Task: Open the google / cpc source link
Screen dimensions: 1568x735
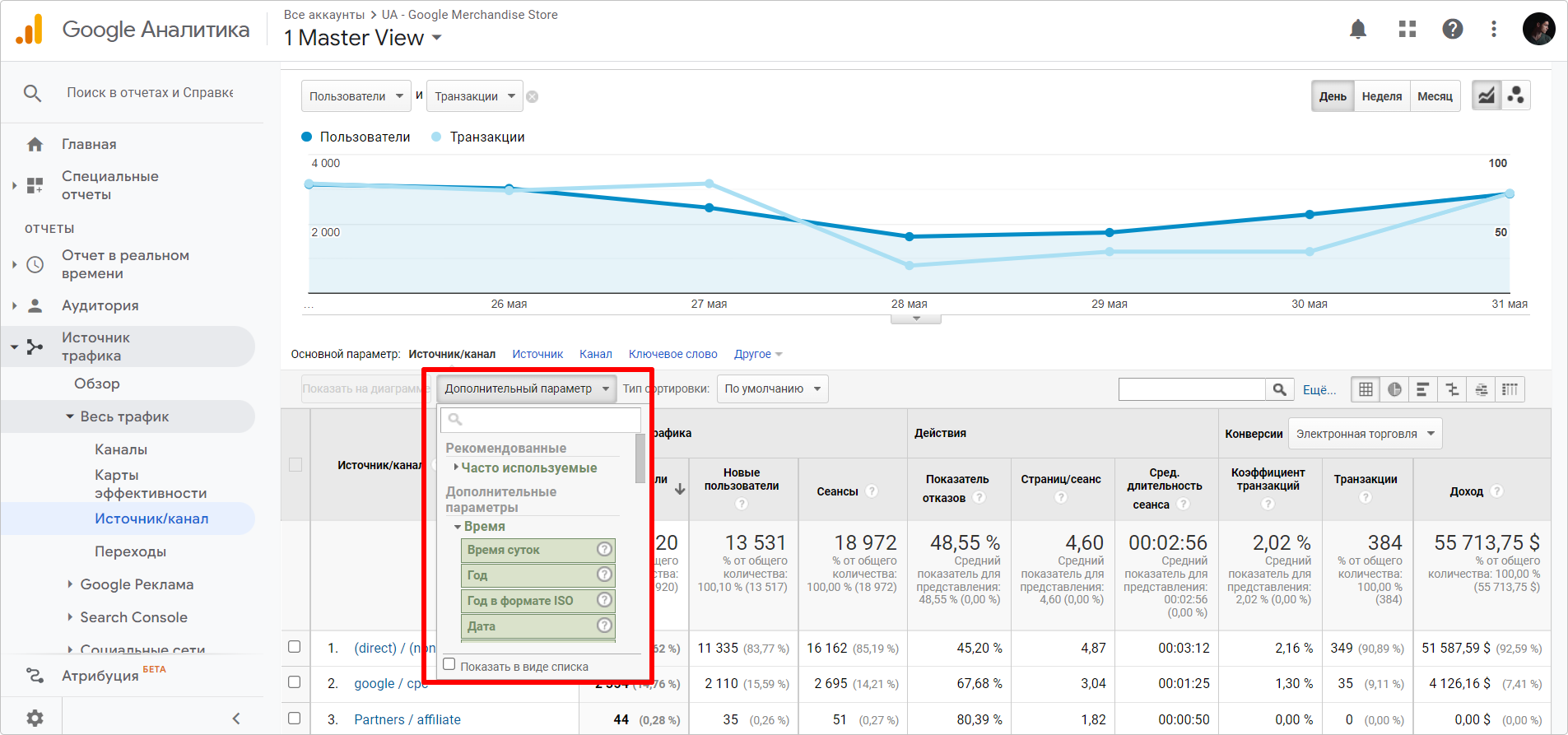Action: (391, 684)
